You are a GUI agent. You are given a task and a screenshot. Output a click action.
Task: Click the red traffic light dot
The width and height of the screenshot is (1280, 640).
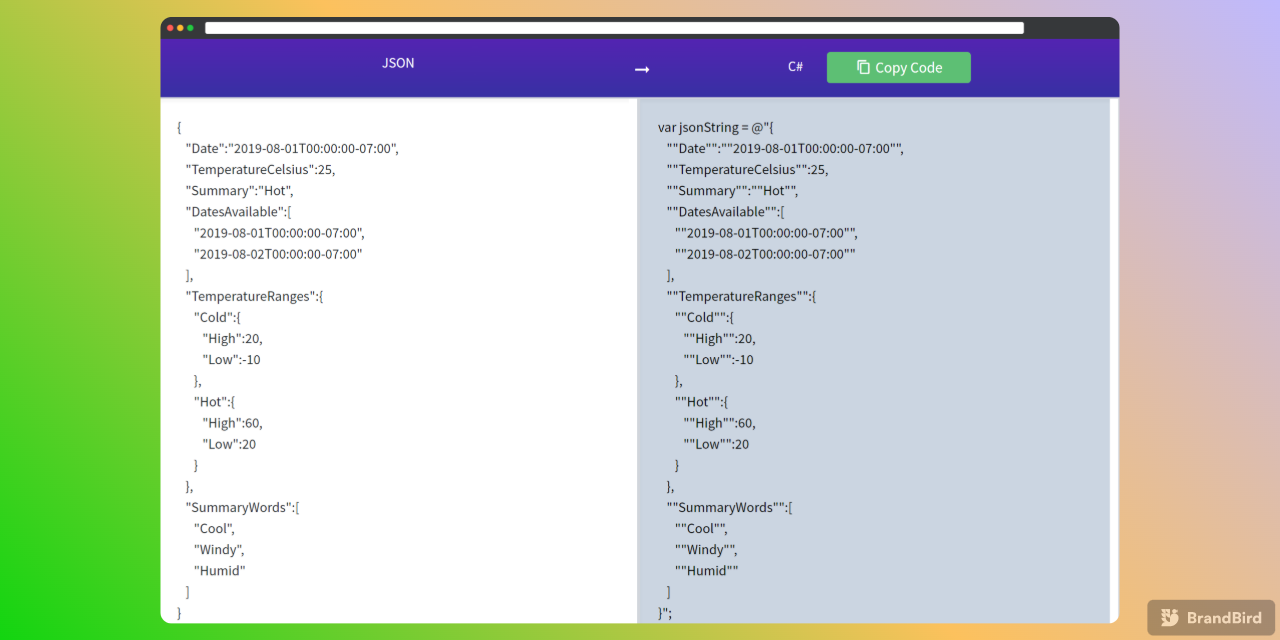click(x=170, y=28)
